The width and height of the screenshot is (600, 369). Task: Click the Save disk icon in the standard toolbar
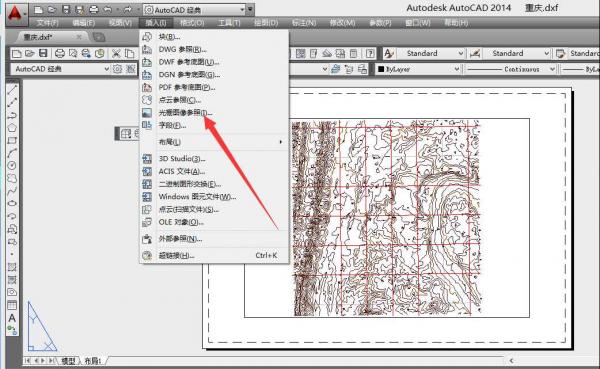click(x=43, y=53)
